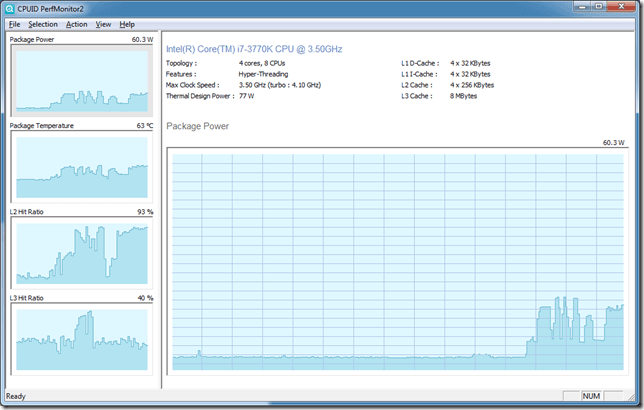Click the 'Package Temperature' label
The image size is (644, 410).
tap(41, 126)
